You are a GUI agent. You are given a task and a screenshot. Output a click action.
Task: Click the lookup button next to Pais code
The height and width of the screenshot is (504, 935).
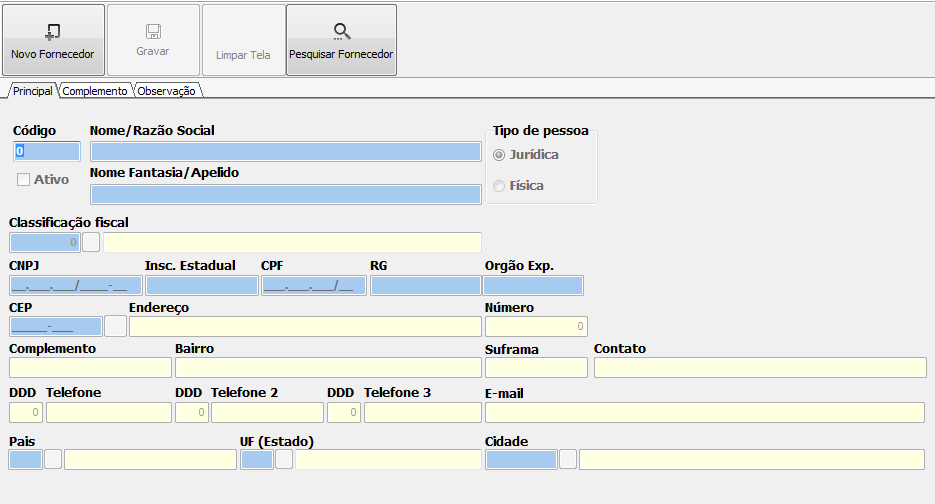point(53,459)
